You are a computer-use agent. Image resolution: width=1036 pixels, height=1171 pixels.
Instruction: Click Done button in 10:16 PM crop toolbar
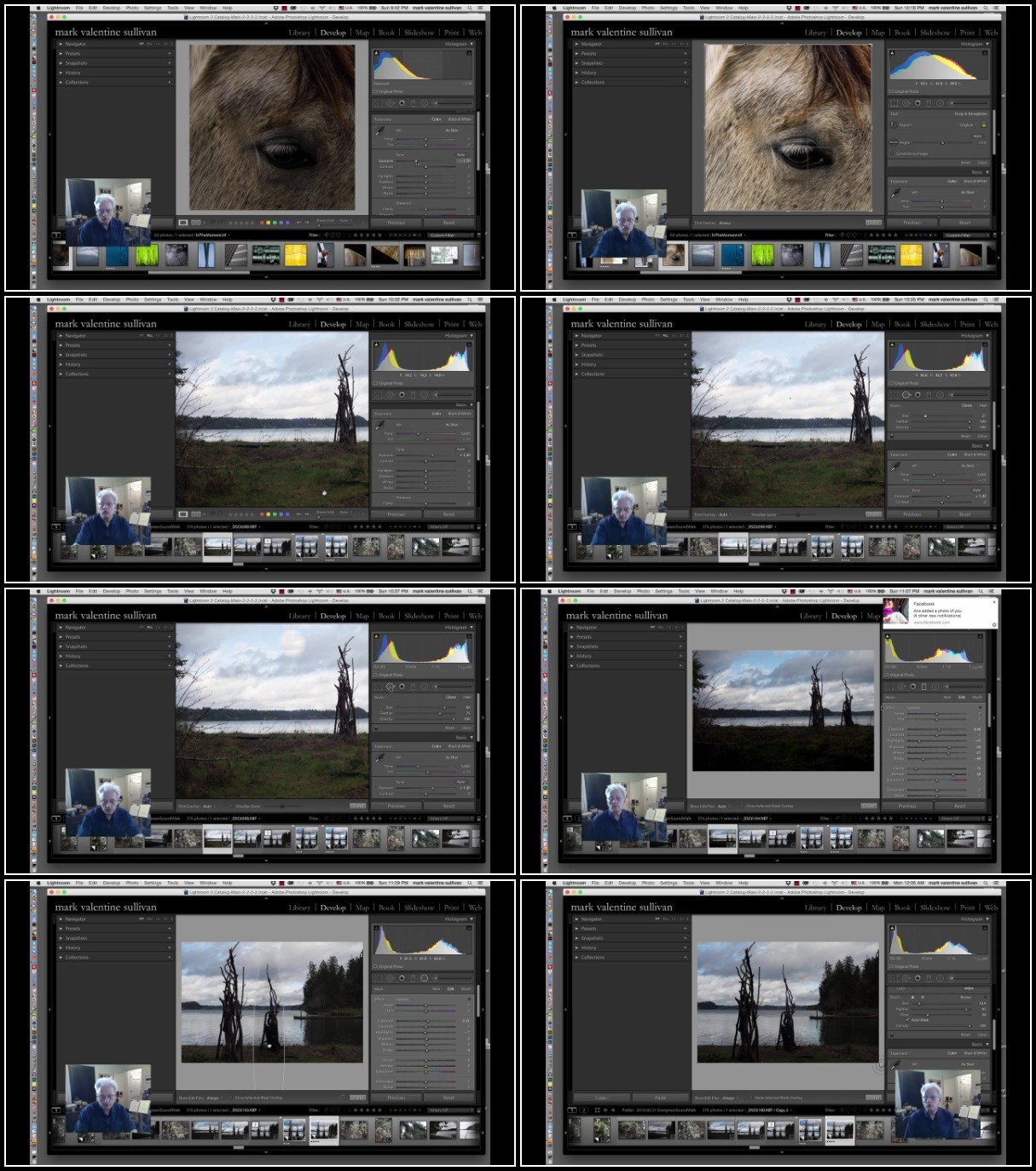pos(873,223)
